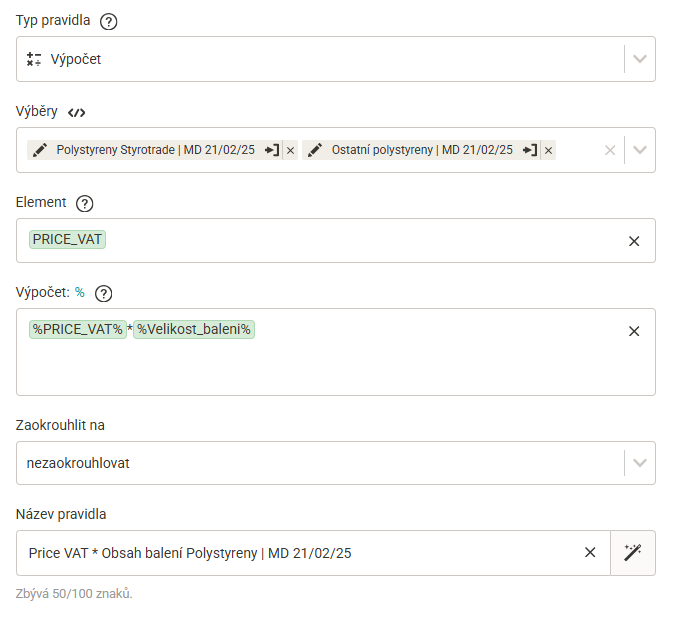Screen dimensions: 680x619
Task: Remove Ostatní polystyreny selection tag
Action: point(549,151)
